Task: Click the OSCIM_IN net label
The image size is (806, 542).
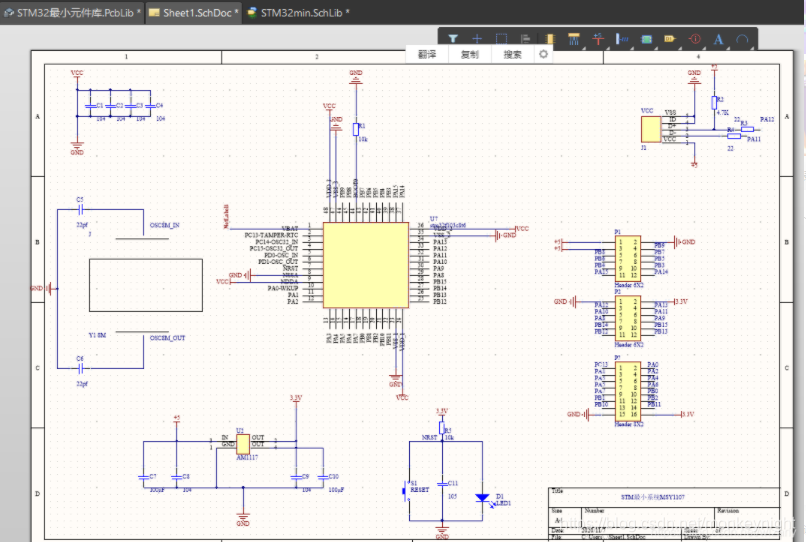Action: point(164,225)
